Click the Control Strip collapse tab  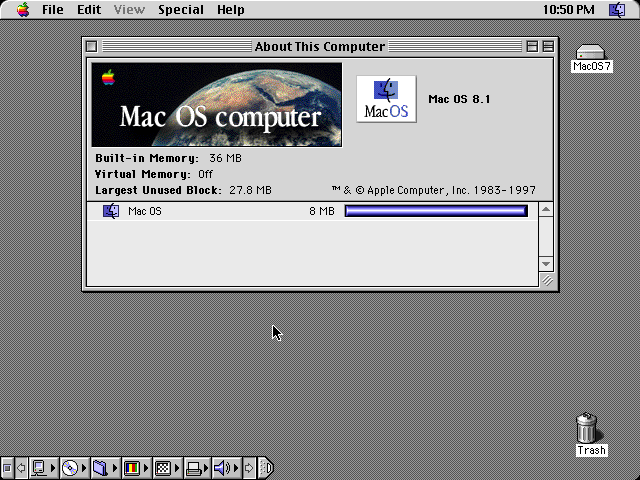(266, 468)
